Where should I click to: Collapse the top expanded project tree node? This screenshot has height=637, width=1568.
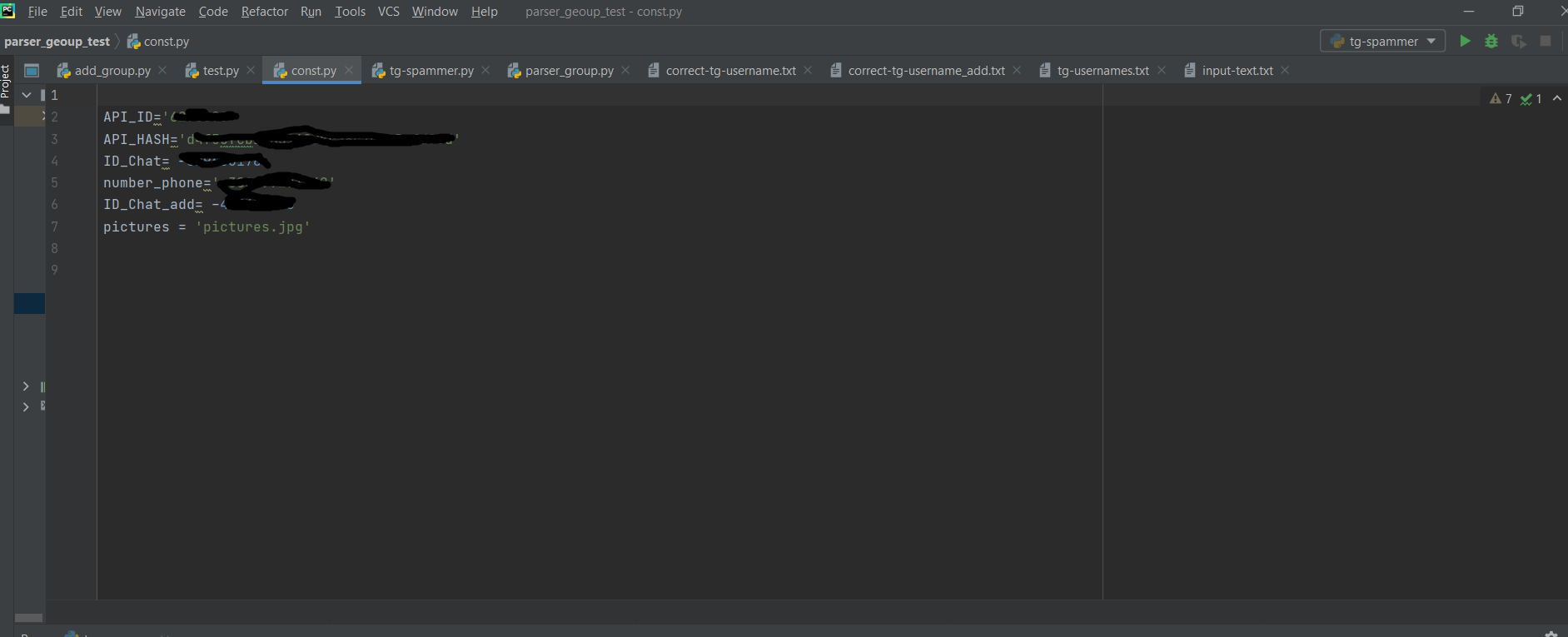(x=27, y=95)
